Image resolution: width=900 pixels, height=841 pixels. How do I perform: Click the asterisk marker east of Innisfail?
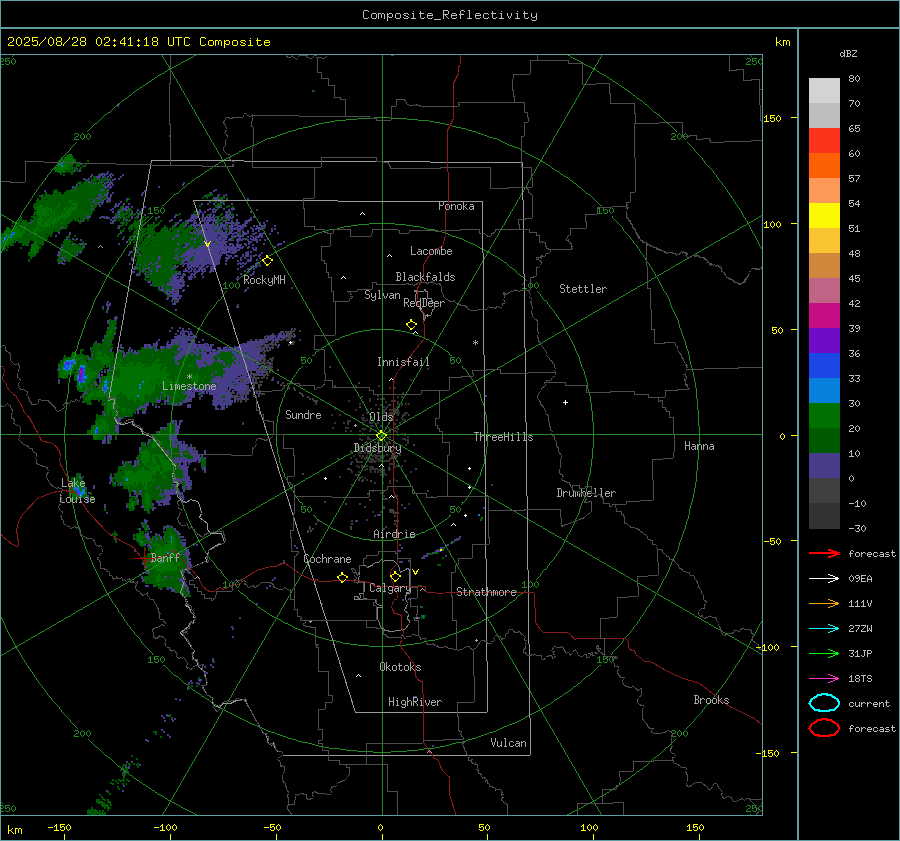coord(475,343)
